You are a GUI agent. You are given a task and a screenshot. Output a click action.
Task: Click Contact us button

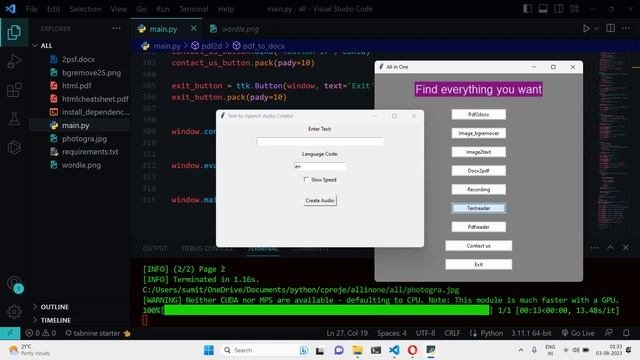[x=478, y=246]
